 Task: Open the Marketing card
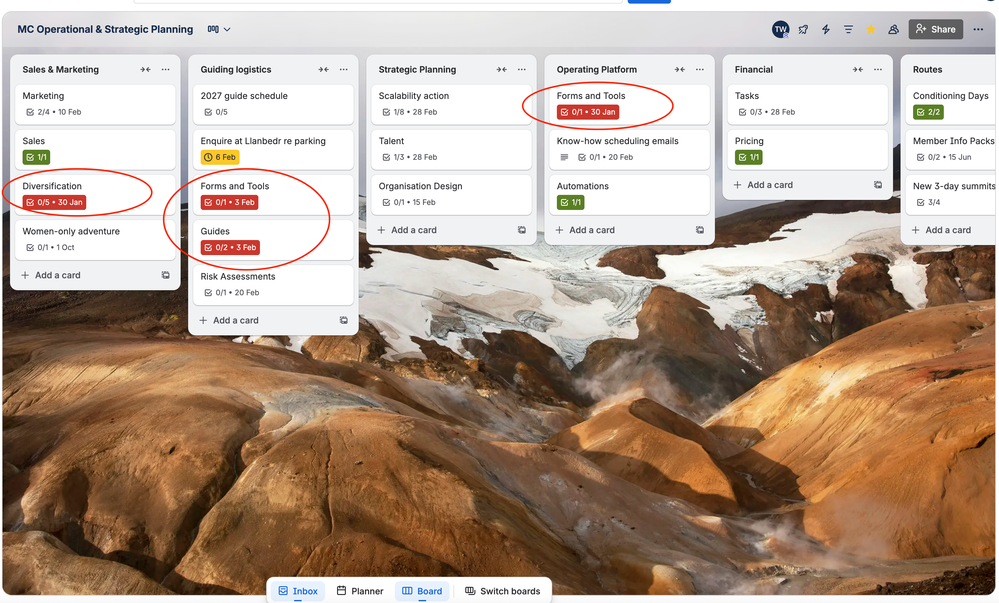click(x=96, y=104)
